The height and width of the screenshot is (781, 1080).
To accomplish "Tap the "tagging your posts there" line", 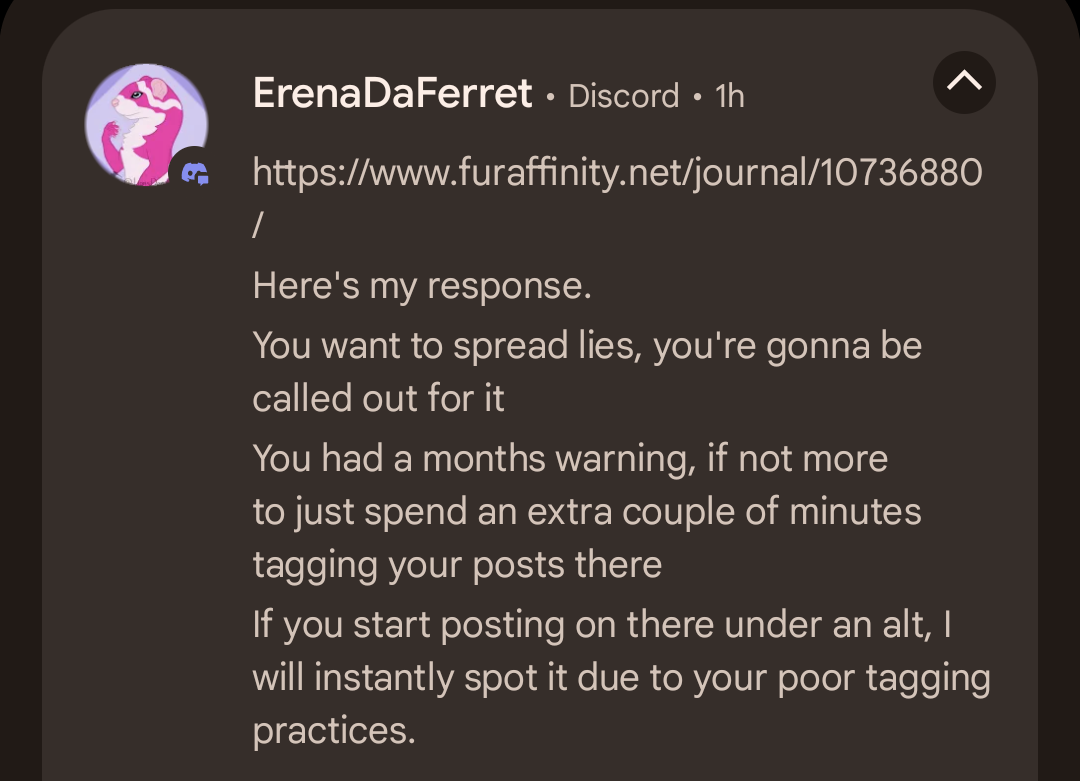I will 457,564.
